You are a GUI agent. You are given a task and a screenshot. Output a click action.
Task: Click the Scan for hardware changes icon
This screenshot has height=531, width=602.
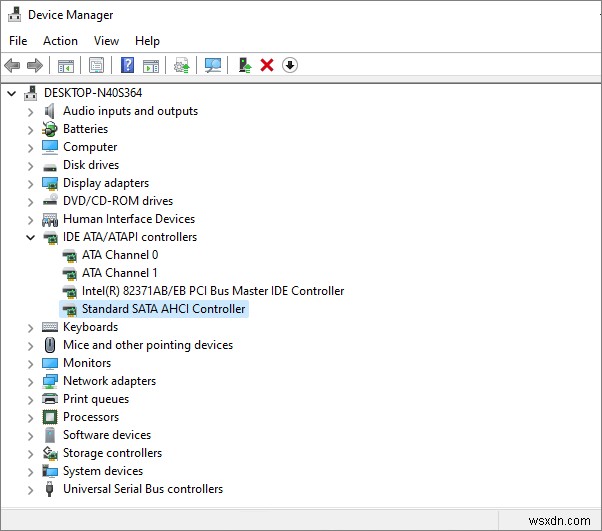point(213,65)
